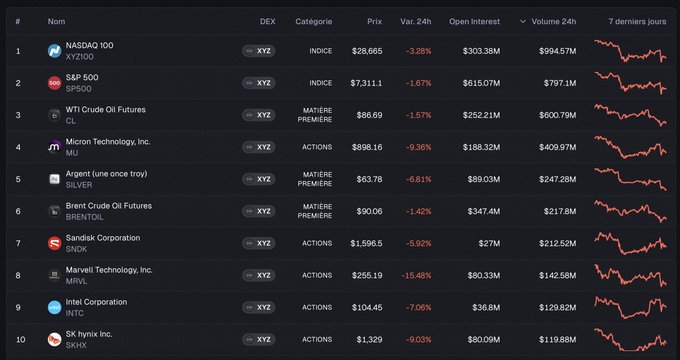Click the $994.57M volume value
Viewport: 680px width, 360px height.
tap(558, 51)
